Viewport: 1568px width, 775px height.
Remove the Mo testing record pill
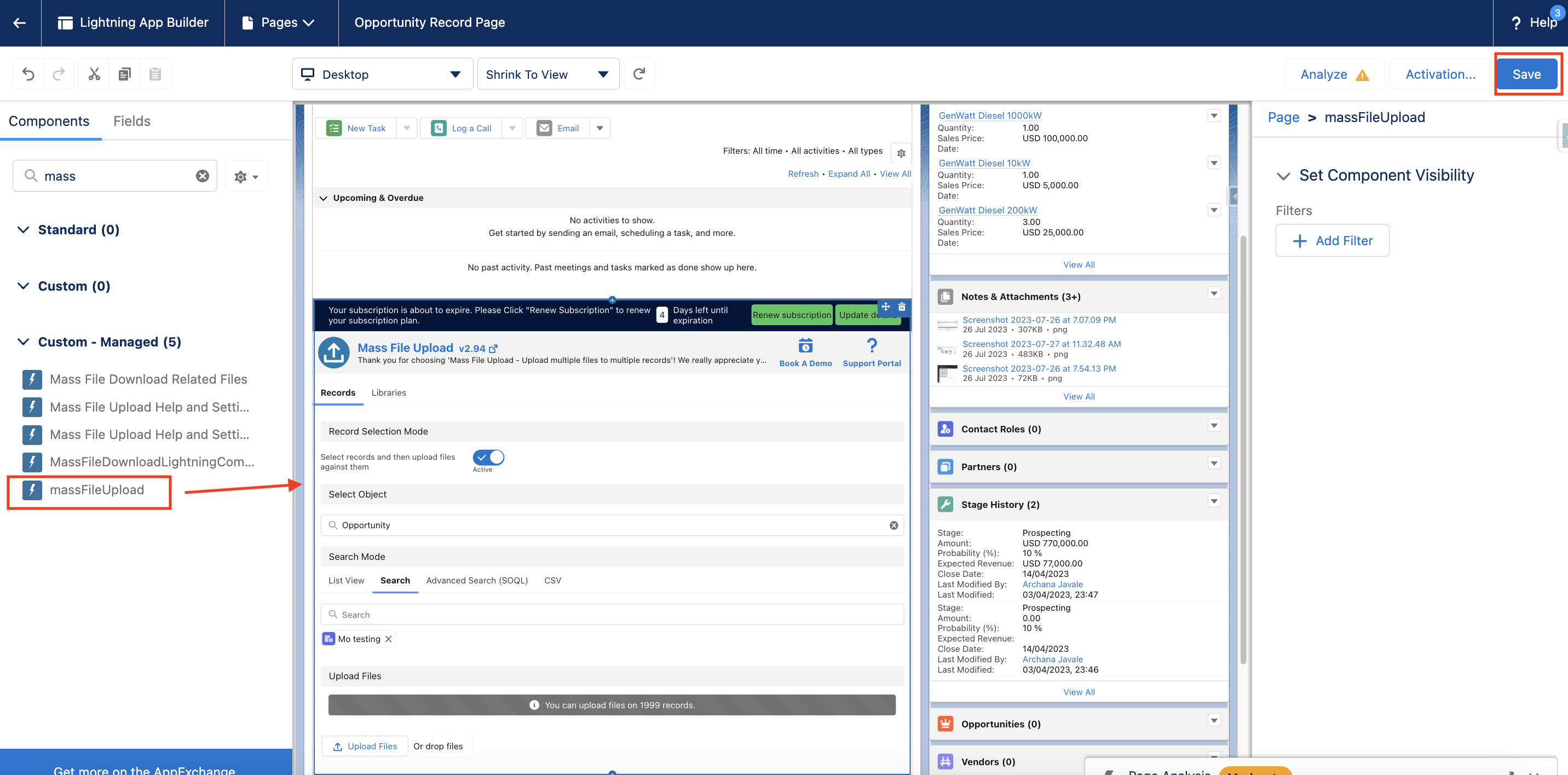click(x=388, y=639)
